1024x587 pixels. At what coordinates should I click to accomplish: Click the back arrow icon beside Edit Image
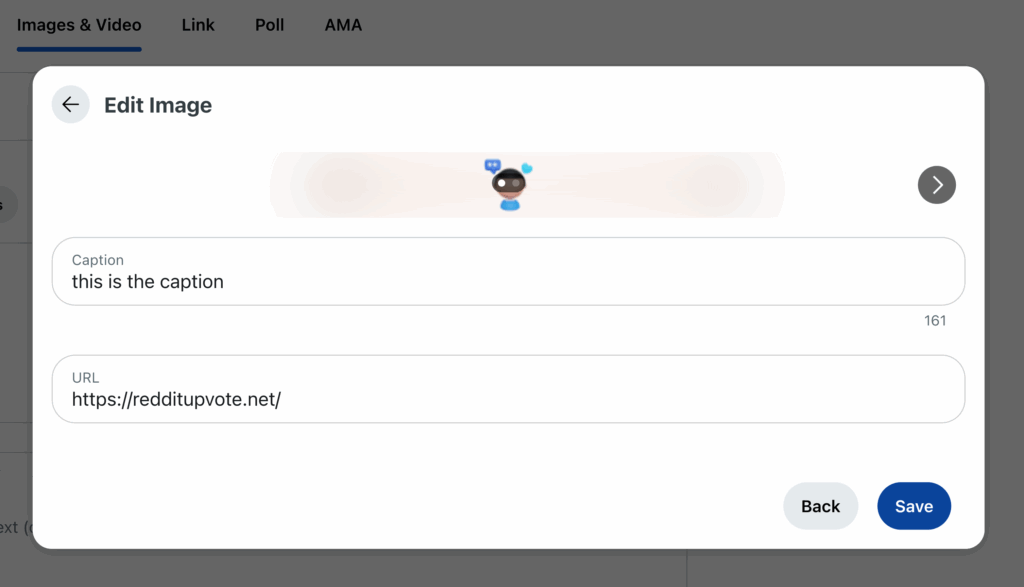tap(71, 104)
